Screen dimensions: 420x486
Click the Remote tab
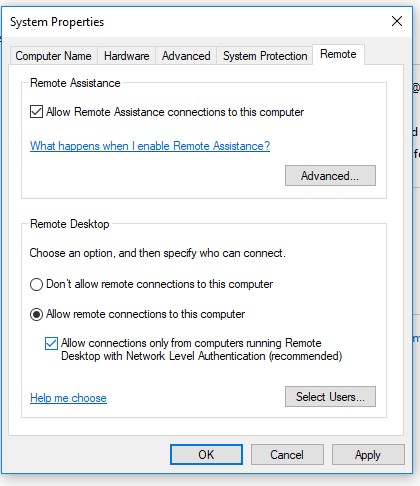(x=338, y=54)
